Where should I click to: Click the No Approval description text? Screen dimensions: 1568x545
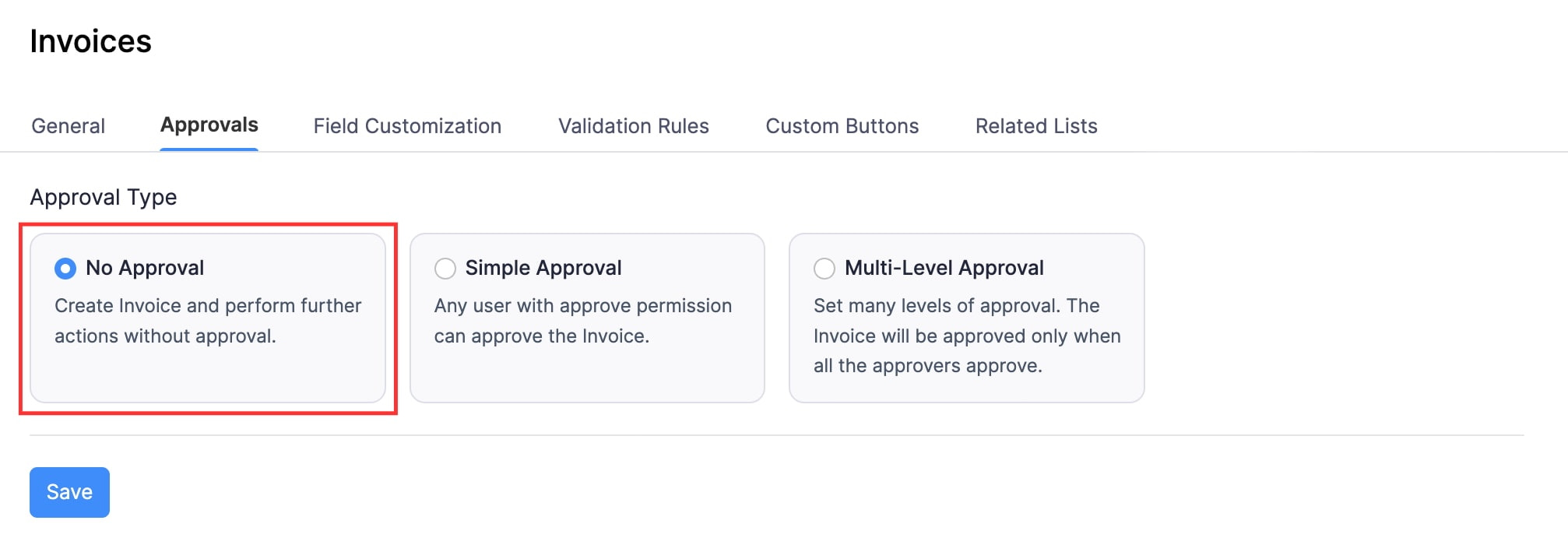point(207,321)
